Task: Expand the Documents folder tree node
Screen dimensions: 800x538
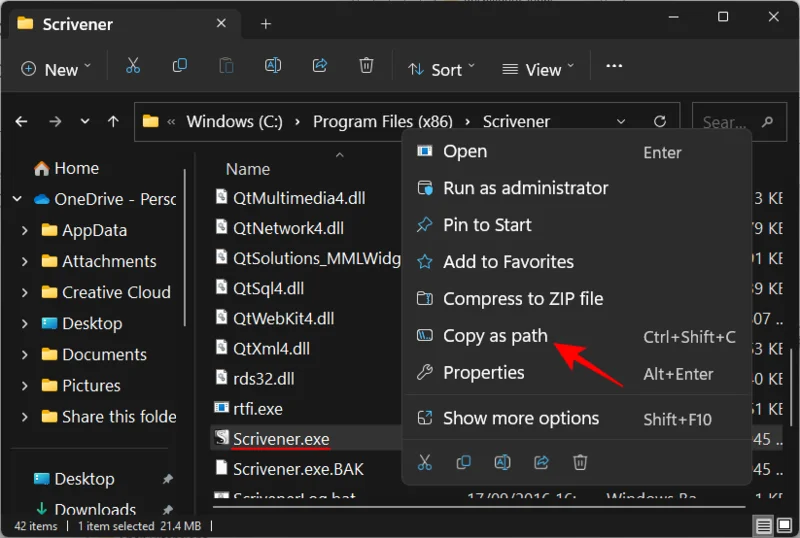Action: (24, 355)
